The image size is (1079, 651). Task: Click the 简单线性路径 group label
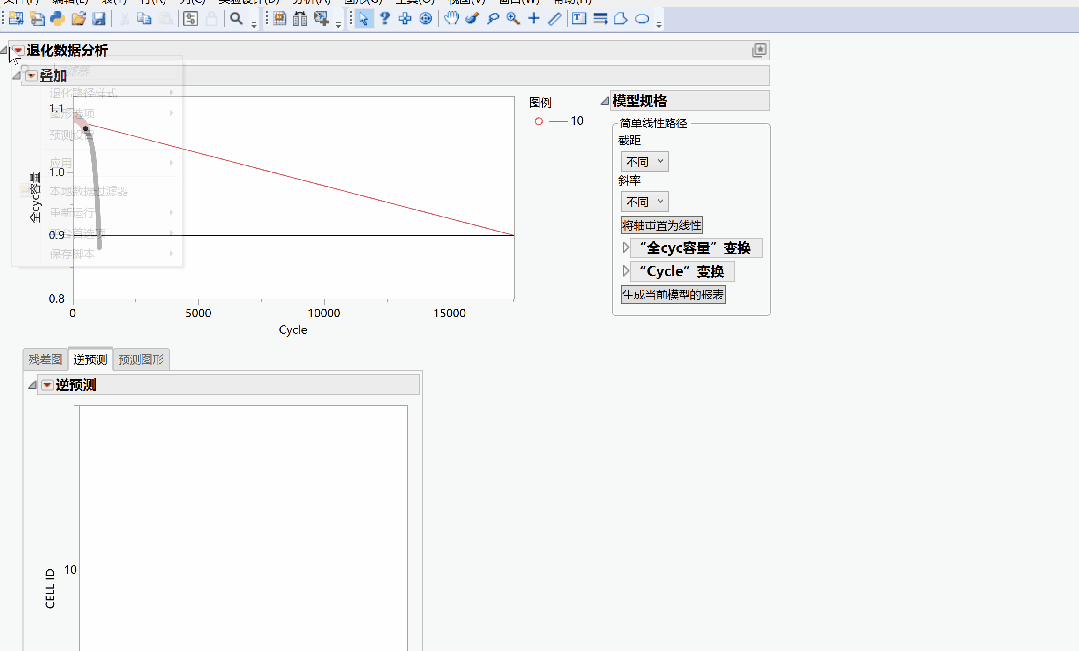click(653, 123)
